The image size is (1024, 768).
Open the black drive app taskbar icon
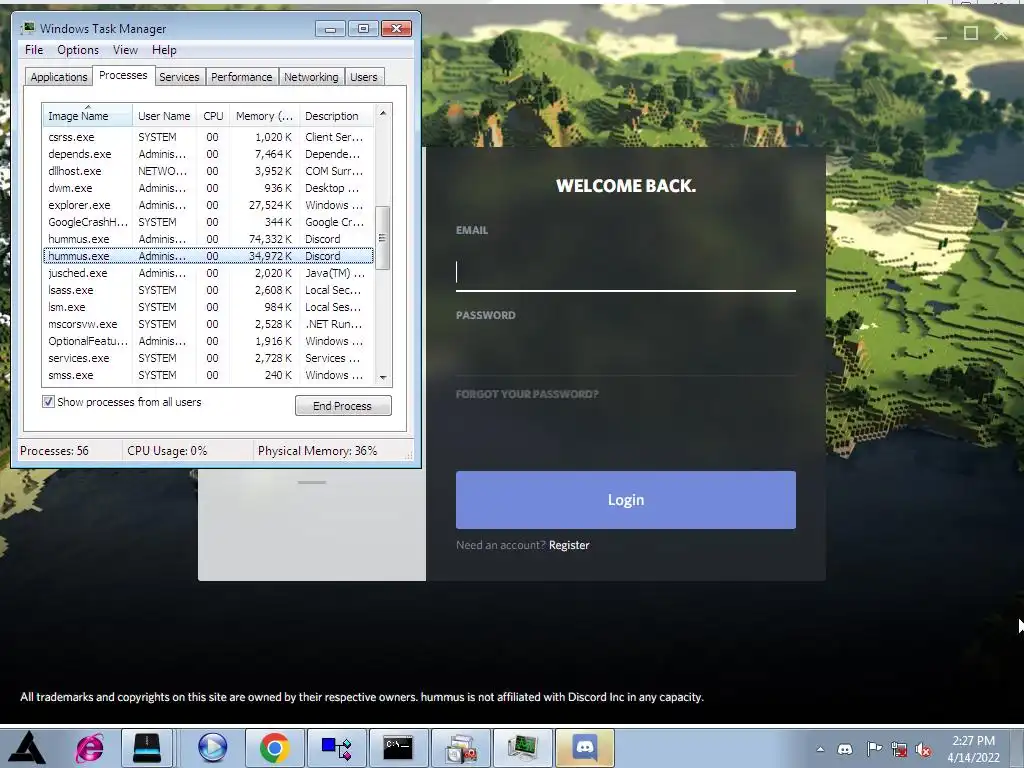click(x=147, y=748)
